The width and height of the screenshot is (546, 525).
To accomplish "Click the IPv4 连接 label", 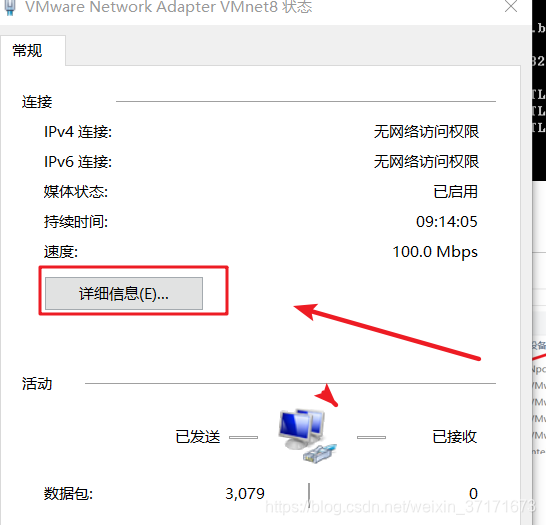I will pos(78,132).
